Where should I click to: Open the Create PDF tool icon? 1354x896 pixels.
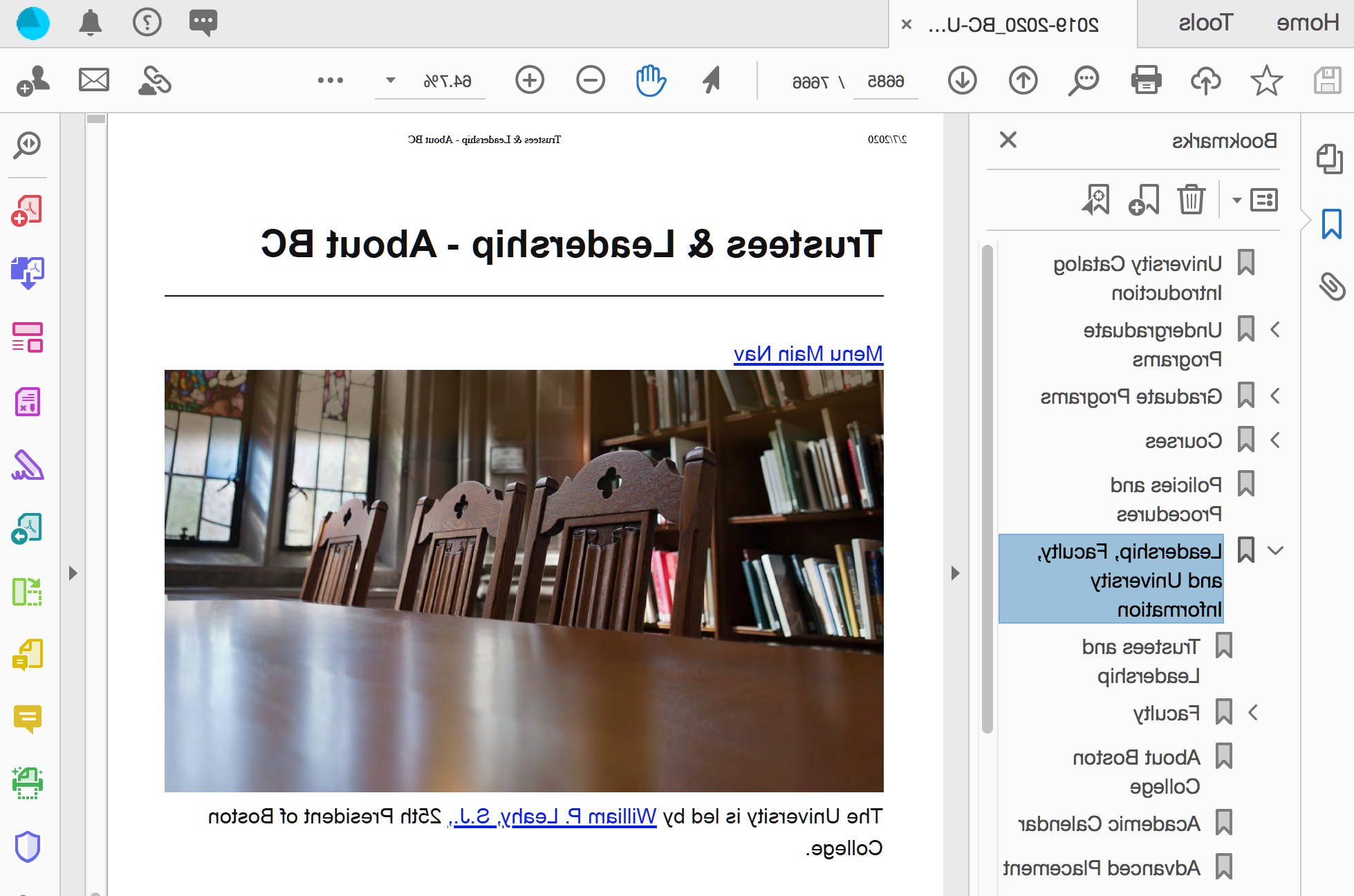[x=27, y=211]
